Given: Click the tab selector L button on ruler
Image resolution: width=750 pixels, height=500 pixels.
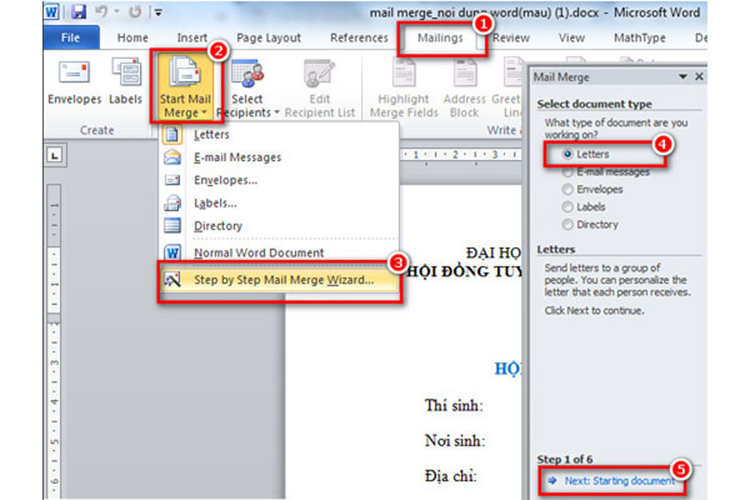Looking at the screenshot, I should click(x=55, y=156).
